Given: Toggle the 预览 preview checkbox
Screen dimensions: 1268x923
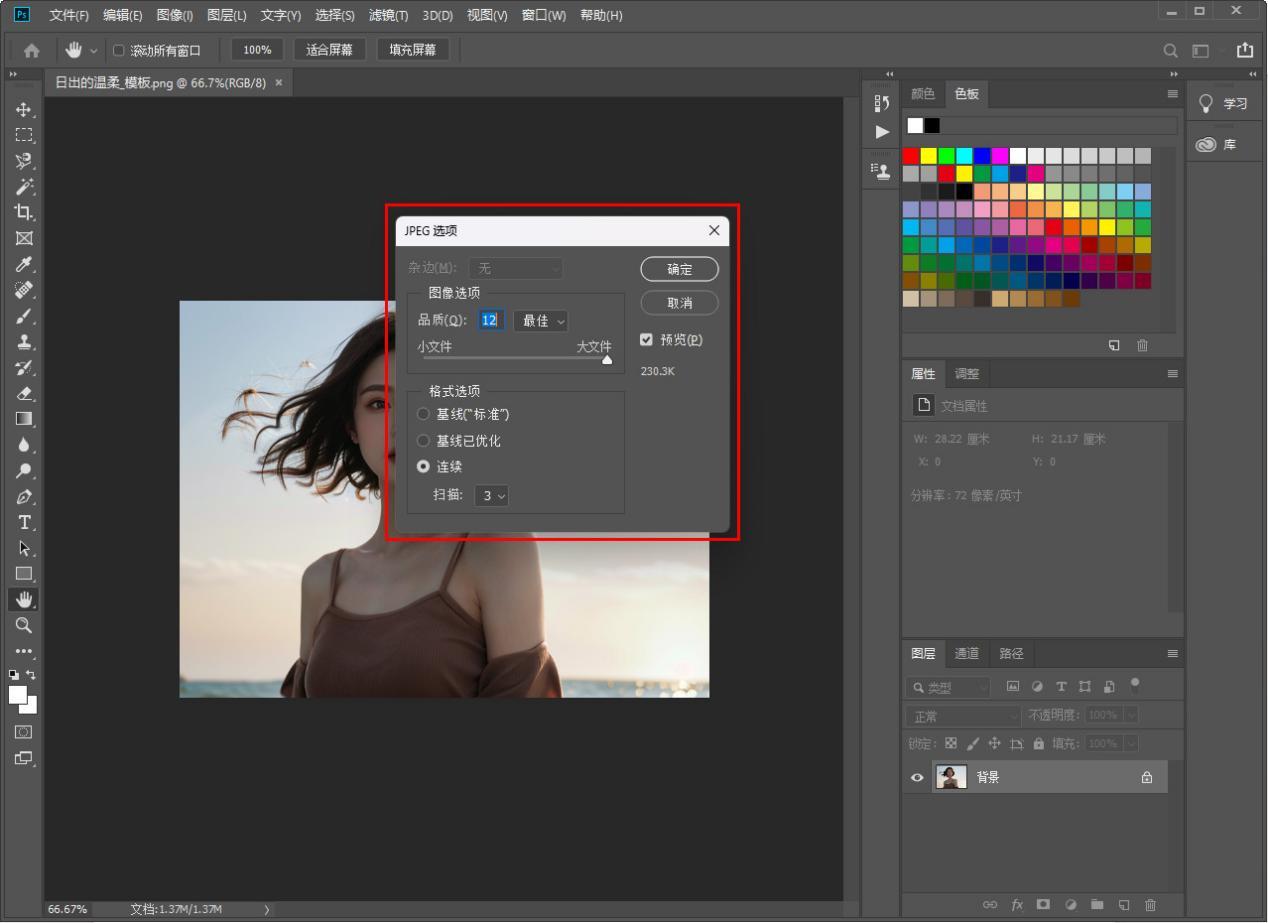Looking at the screenshot, I should (646, 340).
